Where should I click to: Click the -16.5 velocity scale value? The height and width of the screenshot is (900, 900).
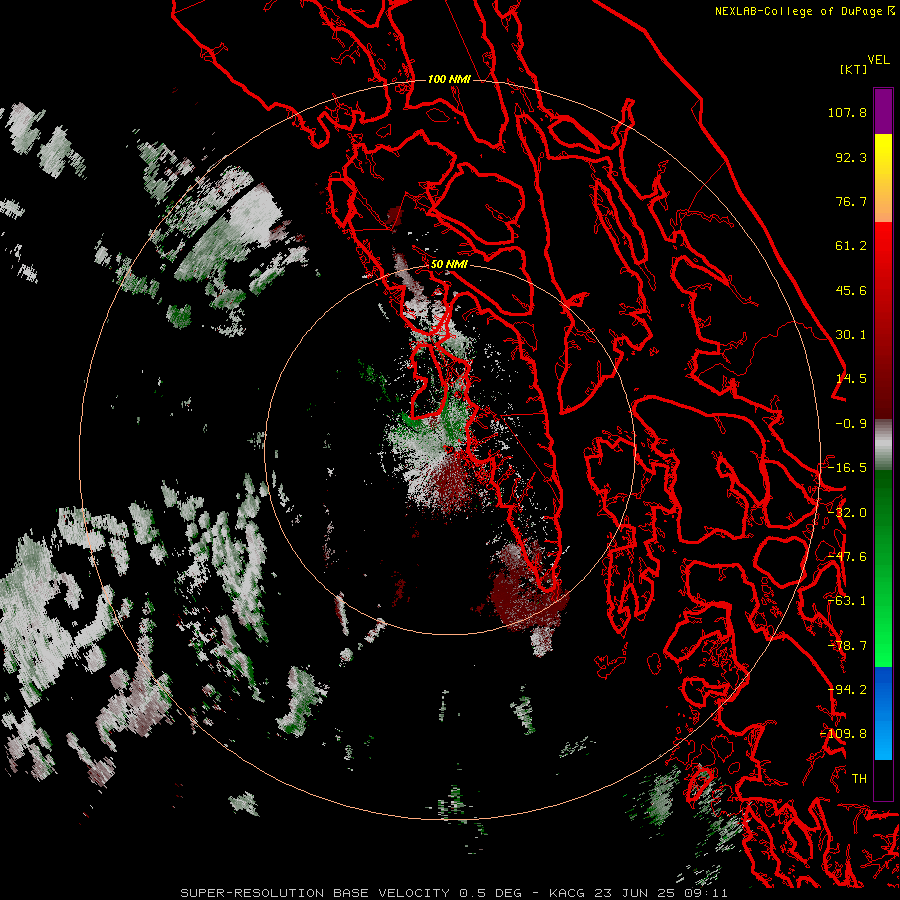[847, 468]
